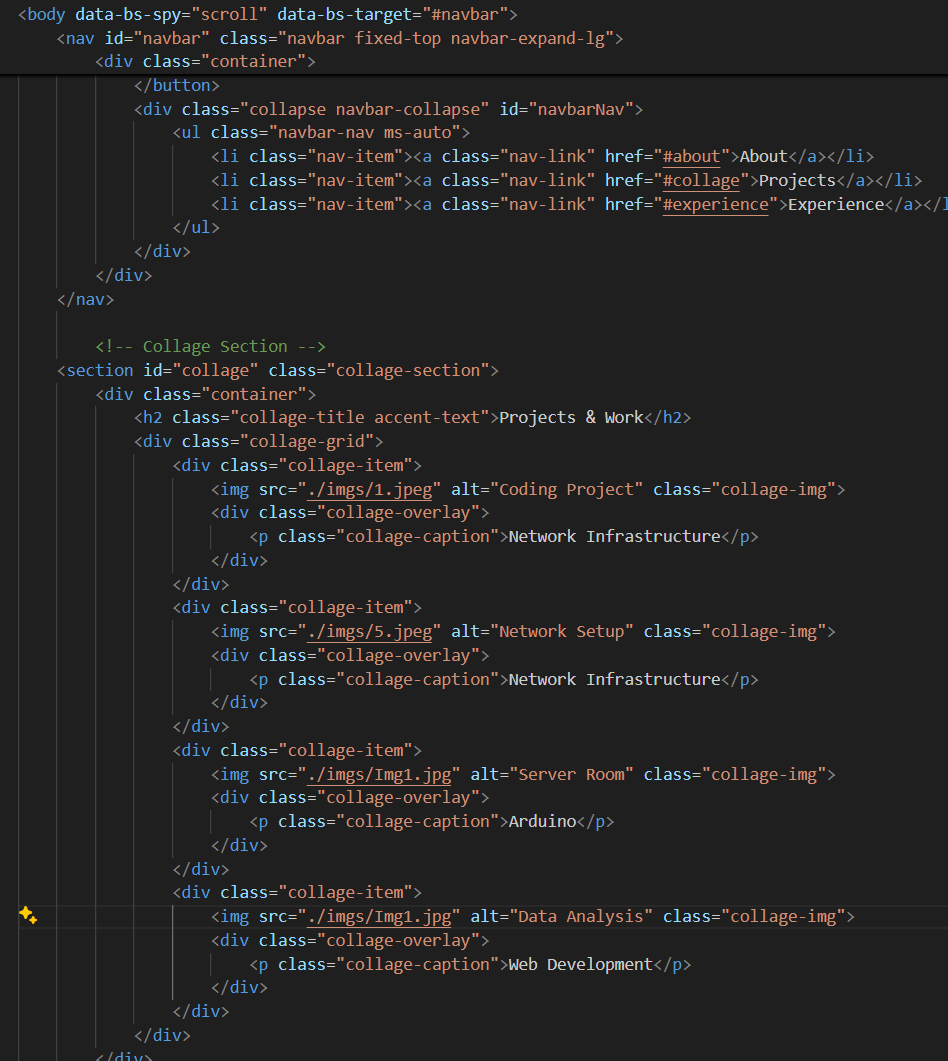Place cursor in "Projects & Work" heading text
The image size is (948, 1061).
pos(571,417)
